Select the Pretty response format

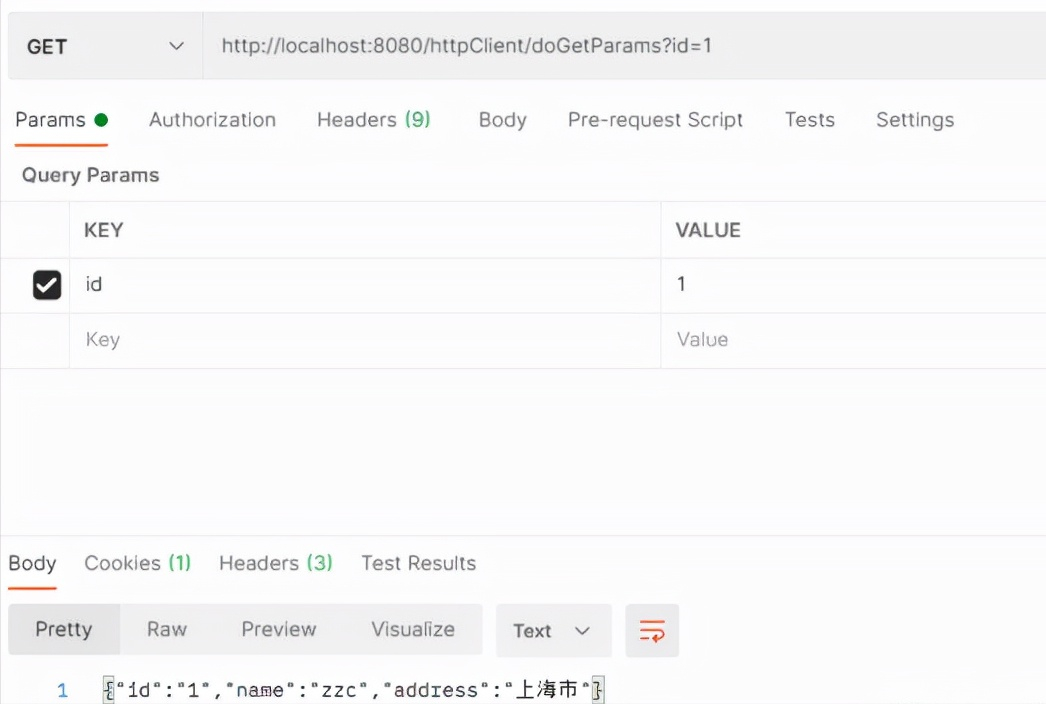64,629
